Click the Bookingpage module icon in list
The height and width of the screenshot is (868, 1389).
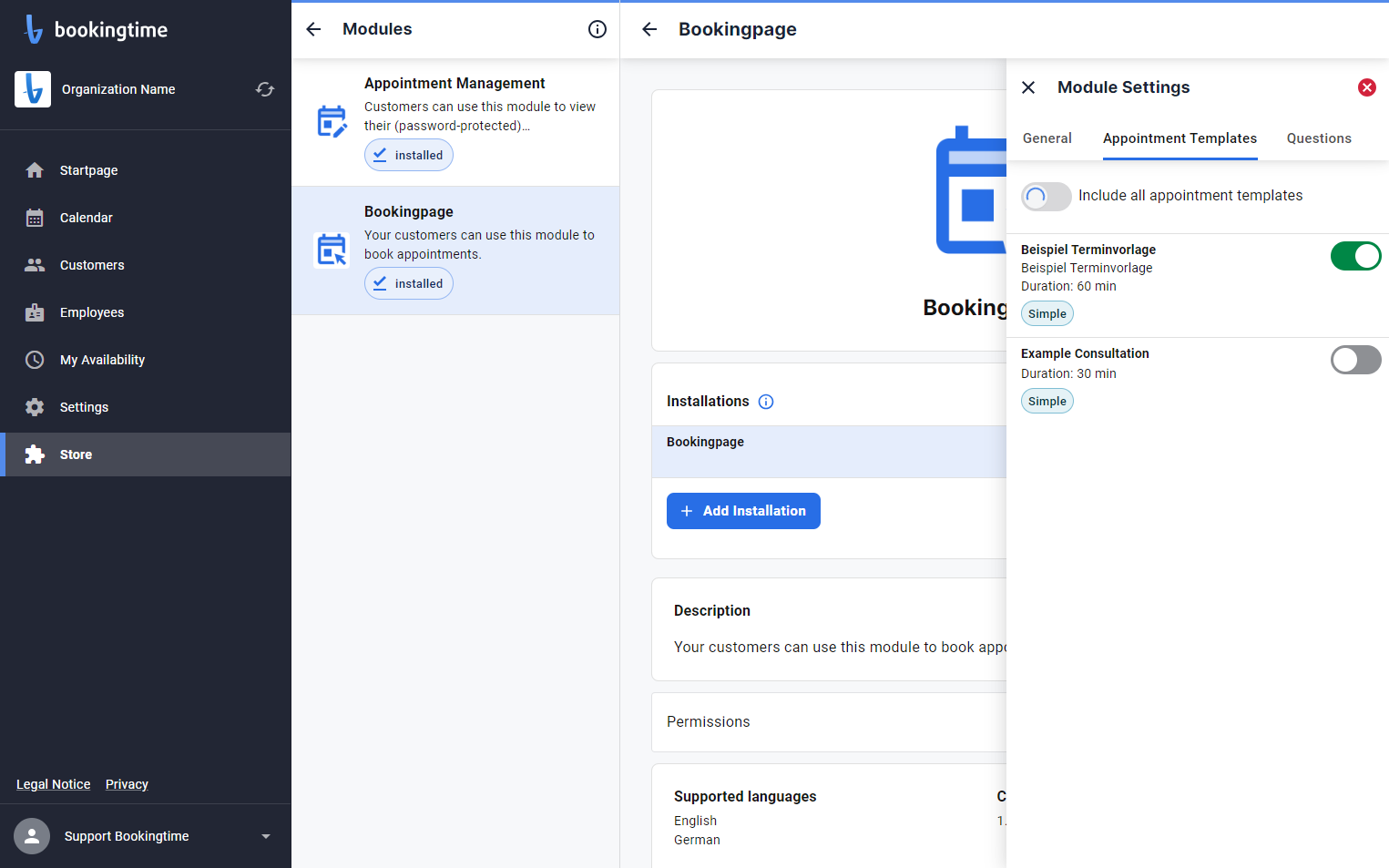(332, 250)
